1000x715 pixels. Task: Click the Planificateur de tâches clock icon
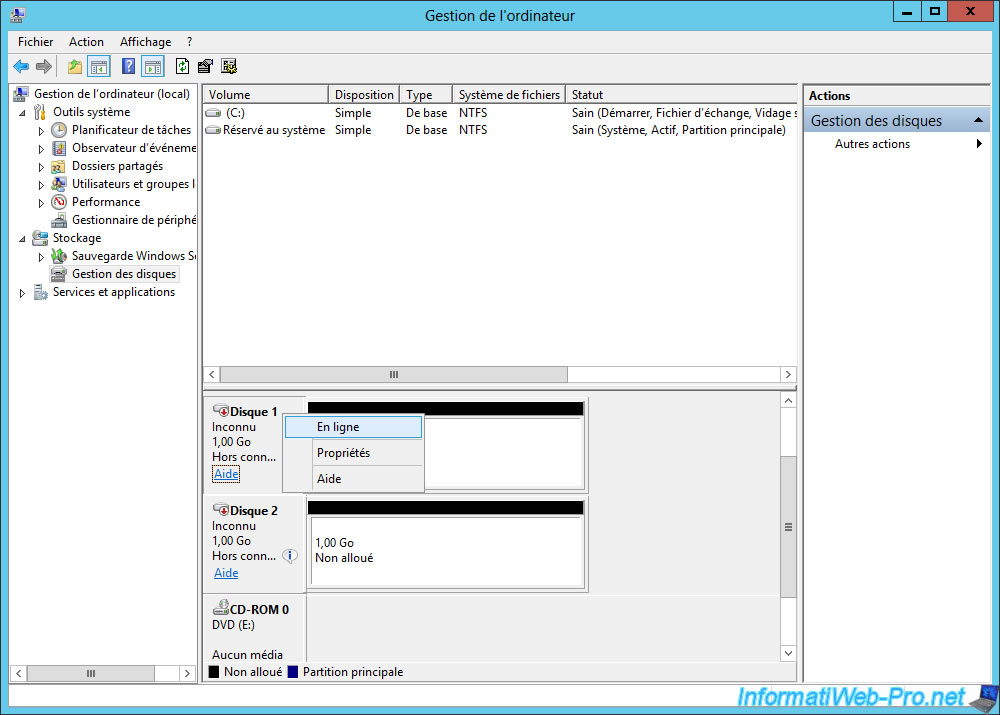click(59, 130)
